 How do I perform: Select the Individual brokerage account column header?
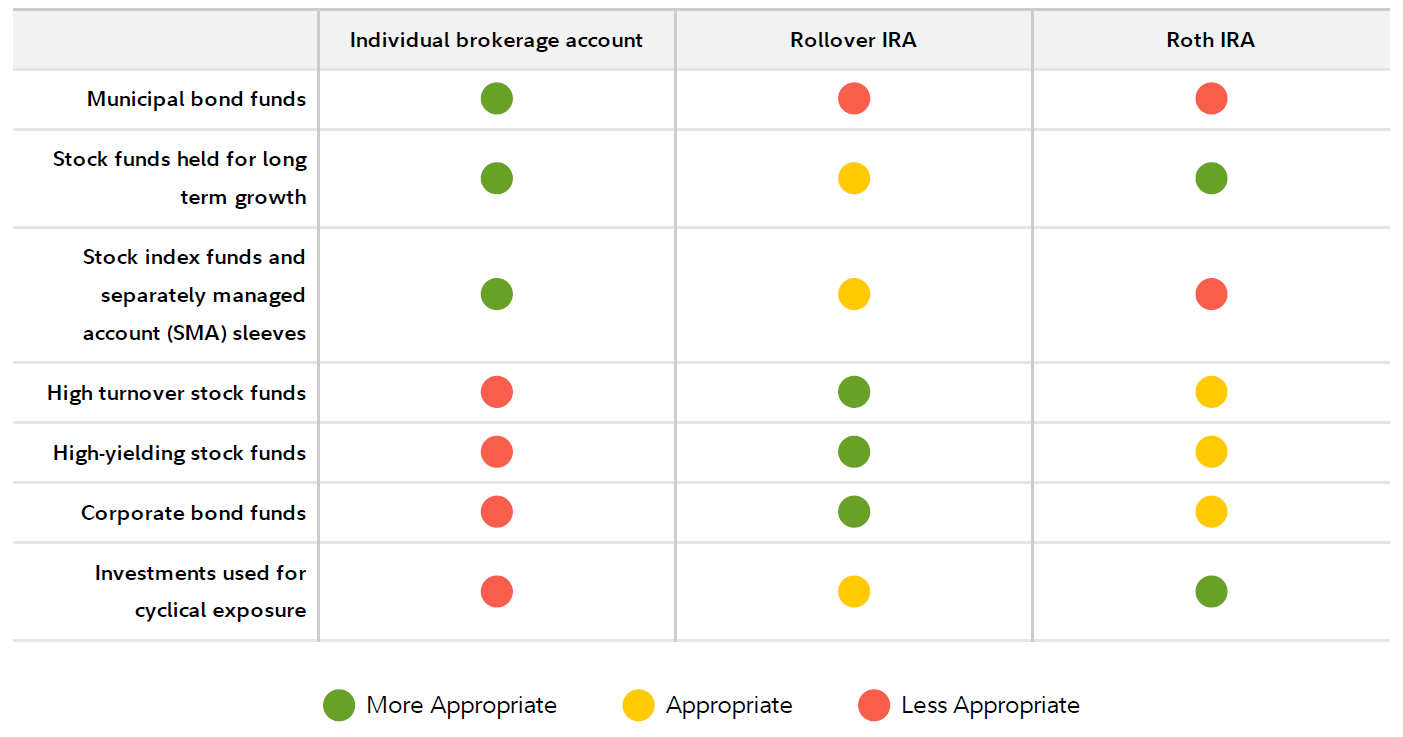(x=496, y=41)
